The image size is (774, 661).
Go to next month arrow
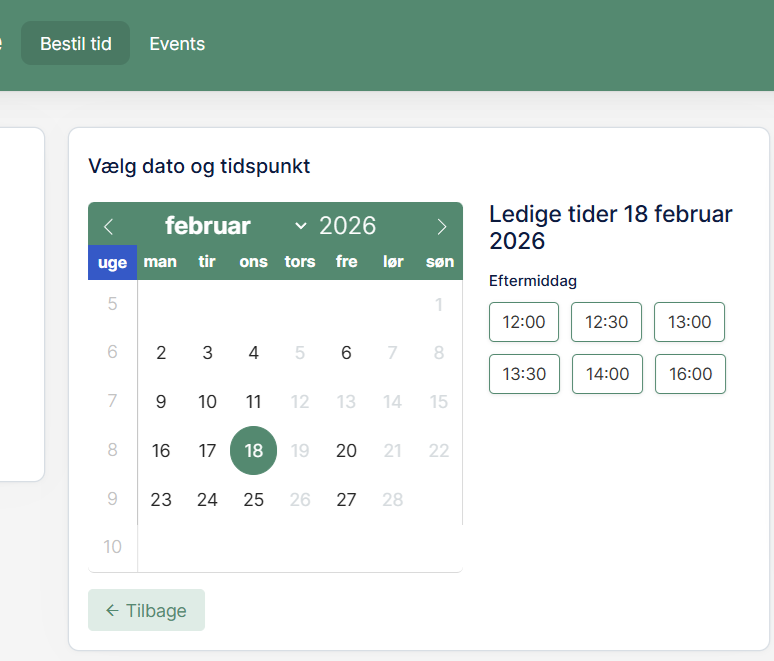442,227
